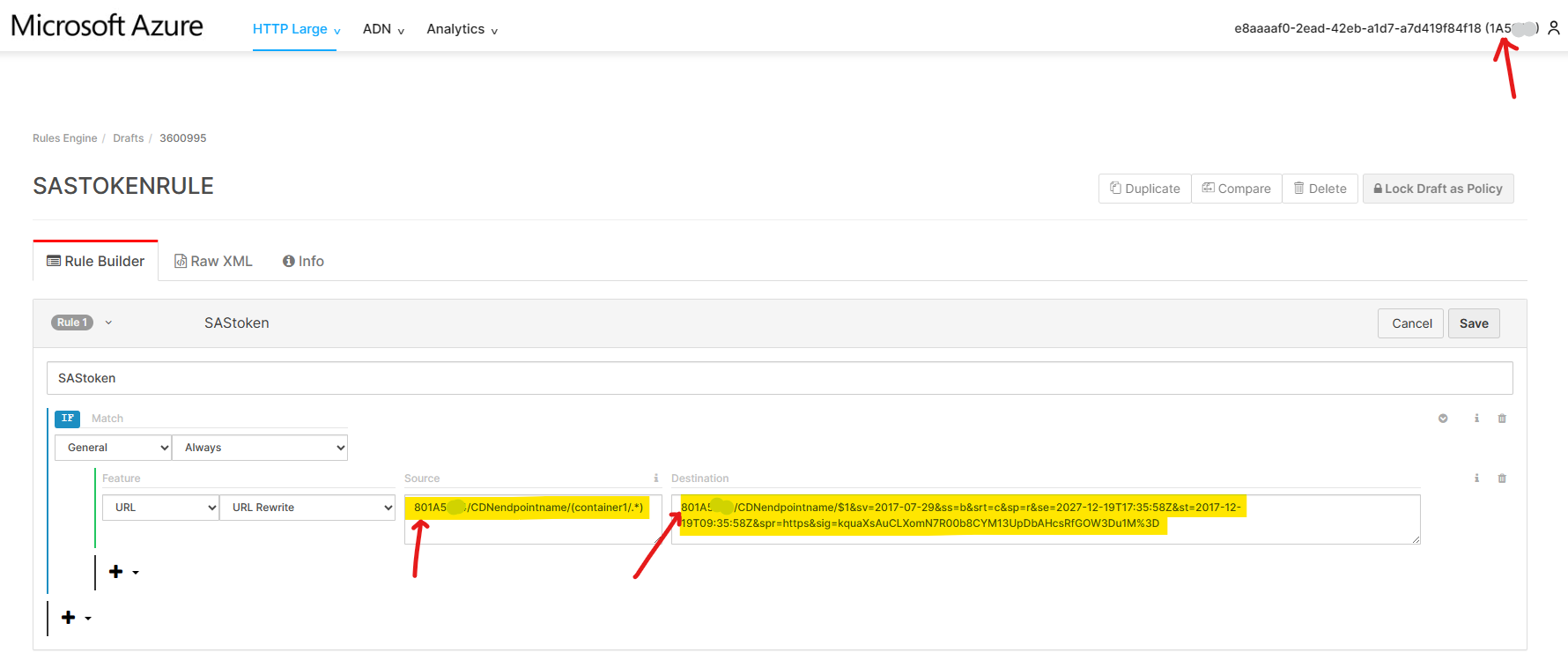
Task: Cancel the rule edits
Action: pyautogui.click(x=1411, y=323)
